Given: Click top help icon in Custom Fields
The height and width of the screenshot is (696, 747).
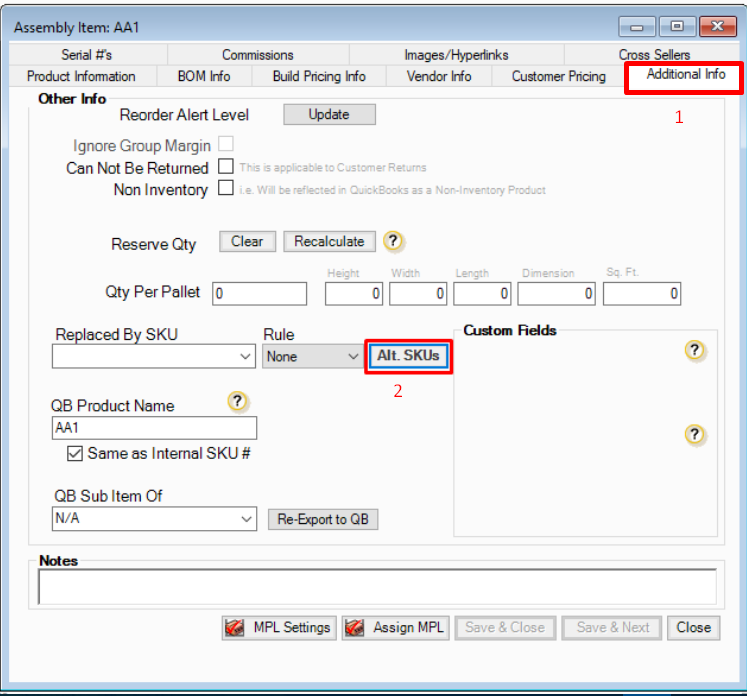Looking at the screenshot, I should tap(695, 350).
